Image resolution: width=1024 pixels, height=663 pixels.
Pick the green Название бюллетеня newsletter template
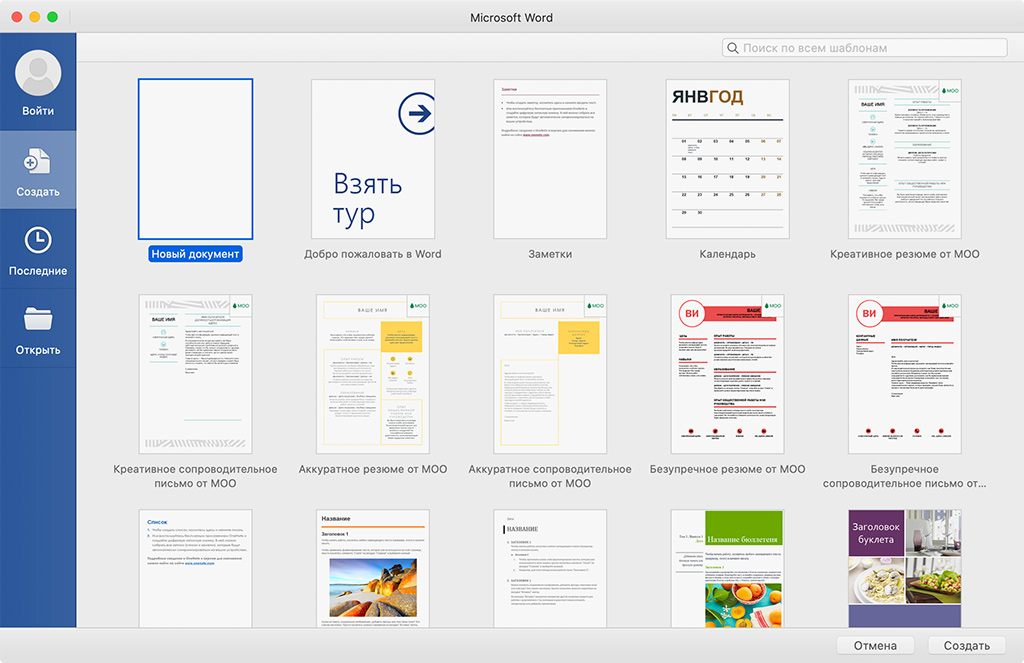pyautogui.click(x=727, y=568)
